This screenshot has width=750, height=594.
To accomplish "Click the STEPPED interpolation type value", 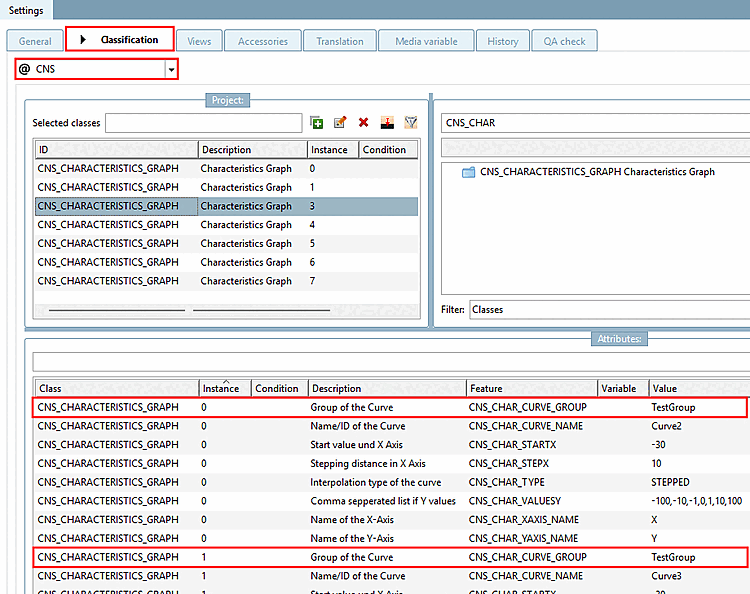I will tap(670, 482).
